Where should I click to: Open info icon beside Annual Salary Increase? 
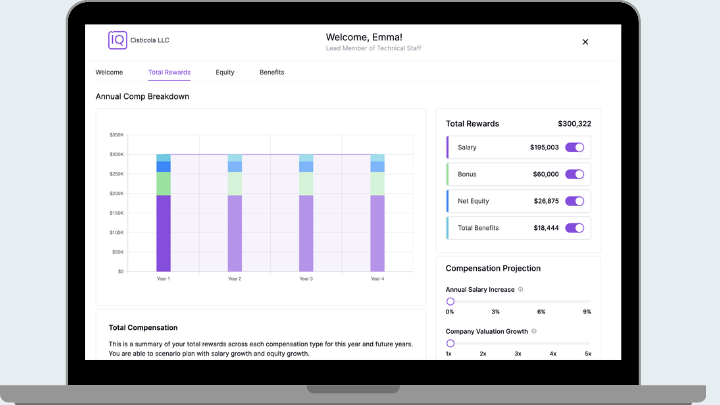[522, 289]
